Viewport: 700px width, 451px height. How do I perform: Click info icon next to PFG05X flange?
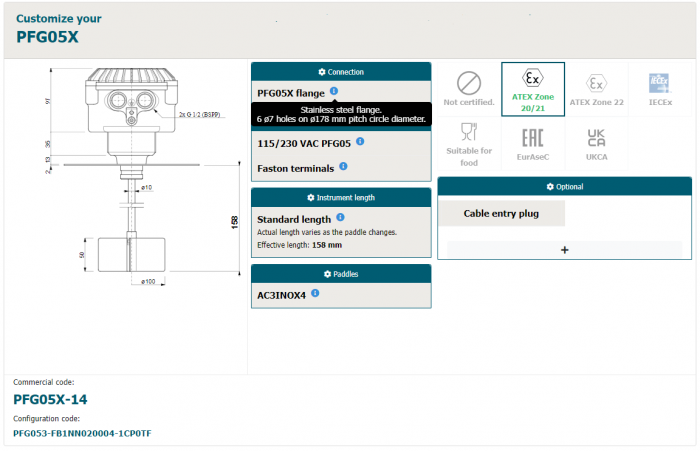(x=334, y=92)
